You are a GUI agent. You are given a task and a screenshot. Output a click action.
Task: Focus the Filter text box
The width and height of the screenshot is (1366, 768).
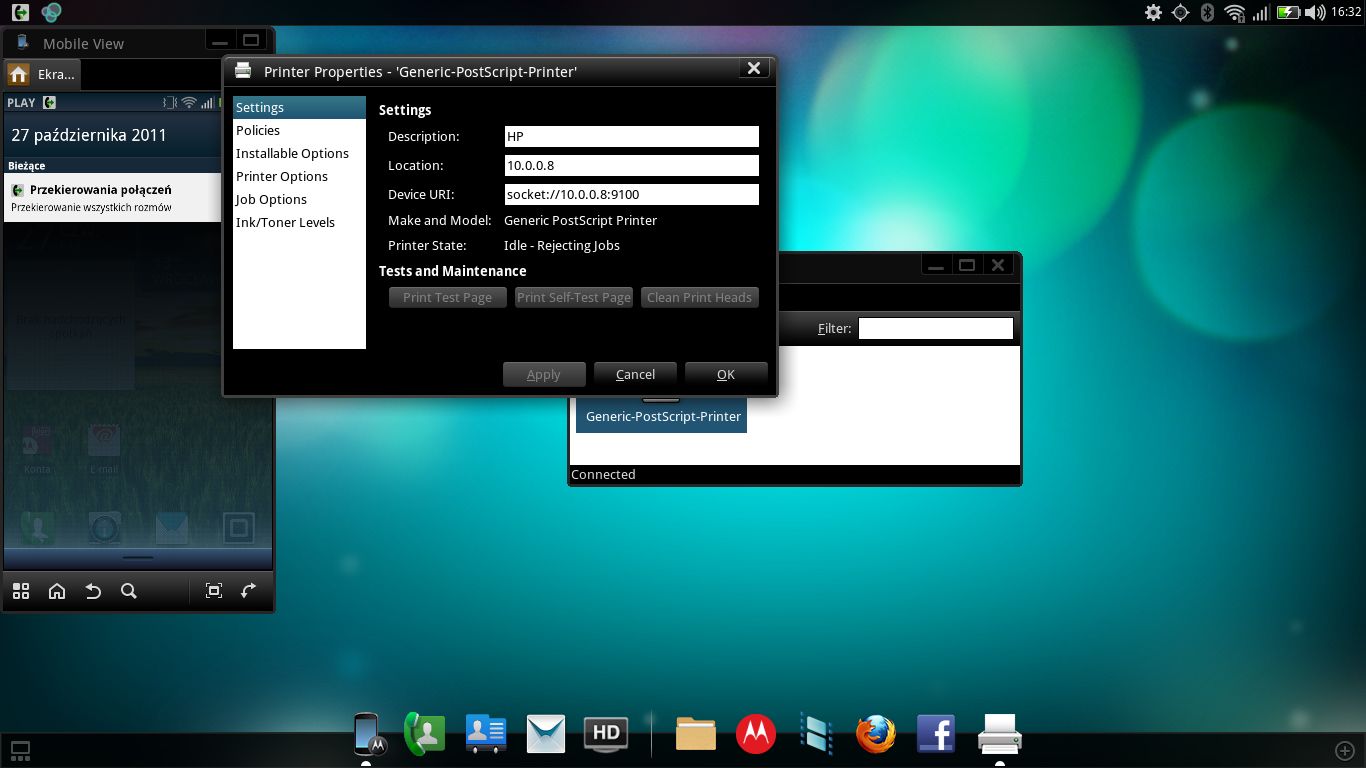pyautogui.click(x=935, y=328)
